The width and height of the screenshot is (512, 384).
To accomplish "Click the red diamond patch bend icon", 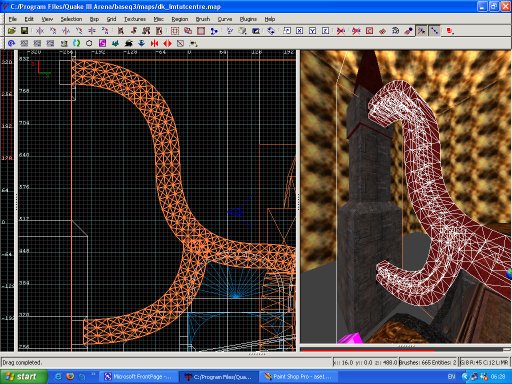I will click(382, 31).
